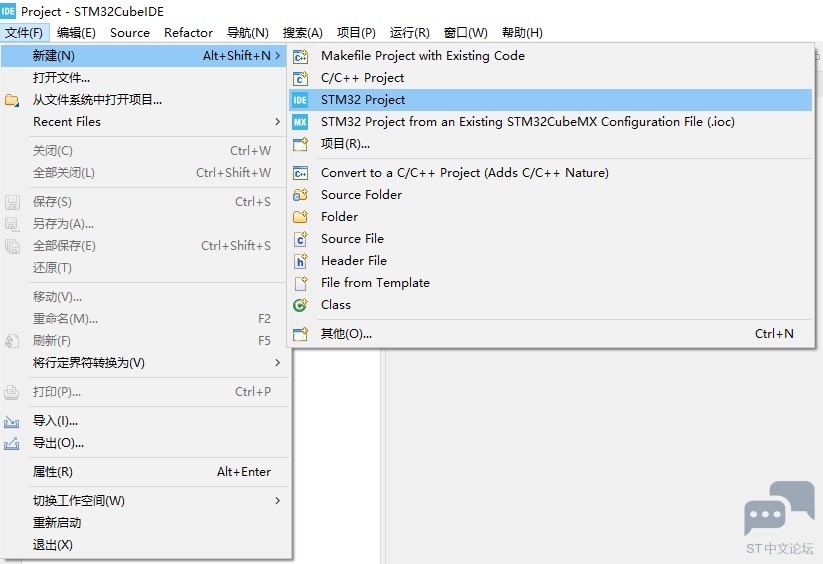Expand the 新建(N) submenu arrow

278,56
